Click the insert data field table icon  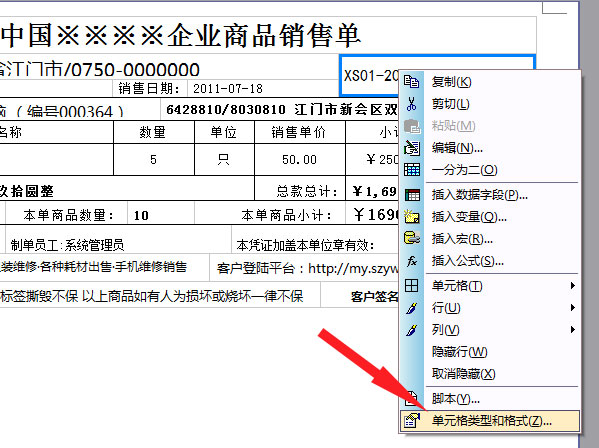[x=412, y=195]
